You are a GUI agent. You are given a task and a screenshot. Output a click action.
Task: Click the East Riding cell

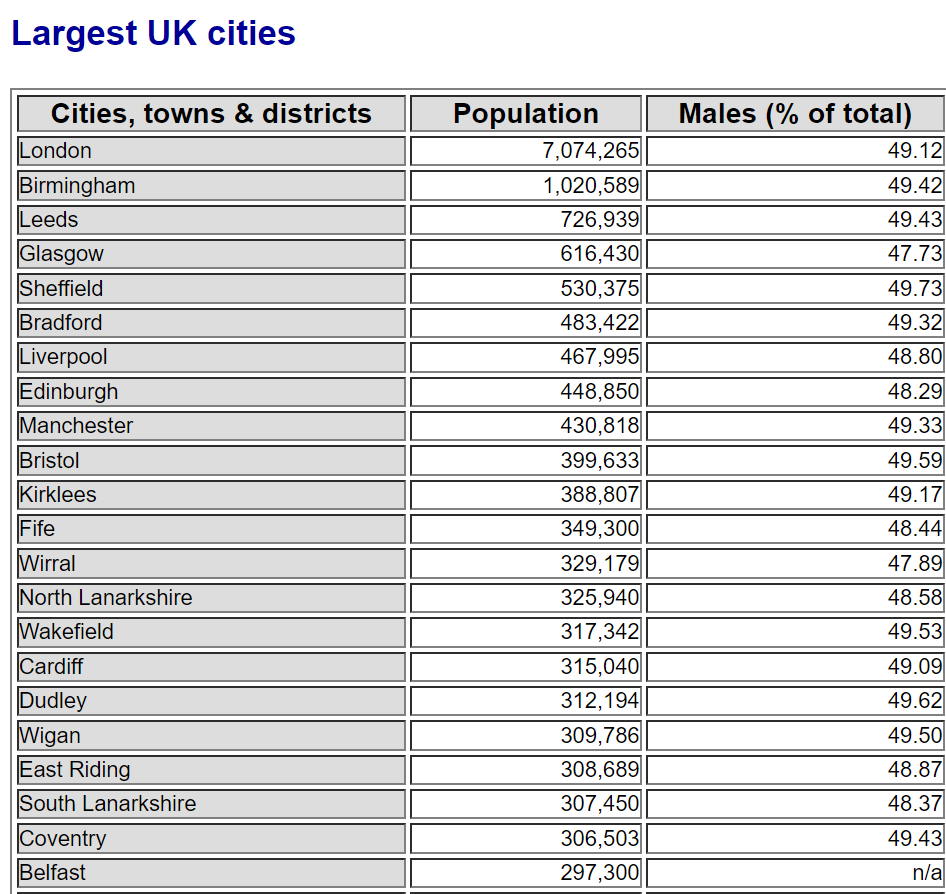coord(211,770)
